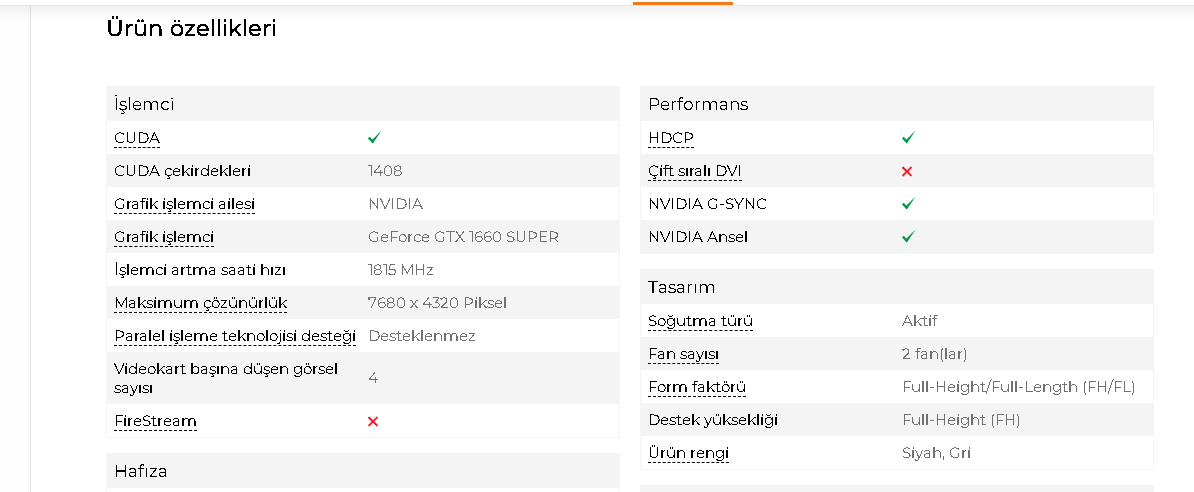Viewport: 1194px width, 492px height.
Task: Open the FireStream term definition
Action: click(155, 421)
